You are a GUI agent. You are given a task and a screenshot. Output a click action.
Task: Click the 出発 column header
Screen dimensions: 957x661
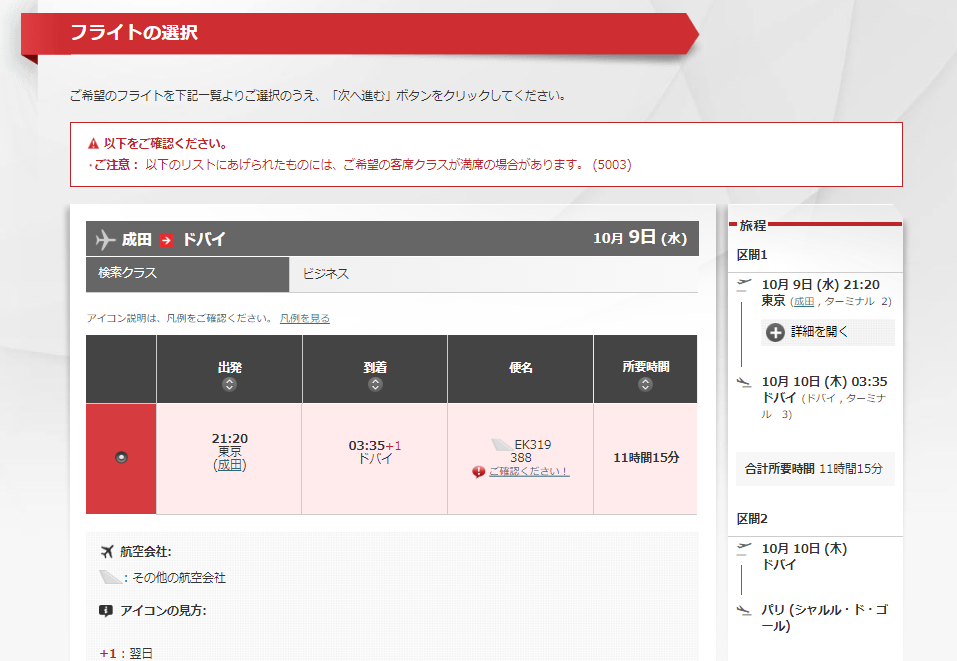pyautogui.click(x=229, y=367)
